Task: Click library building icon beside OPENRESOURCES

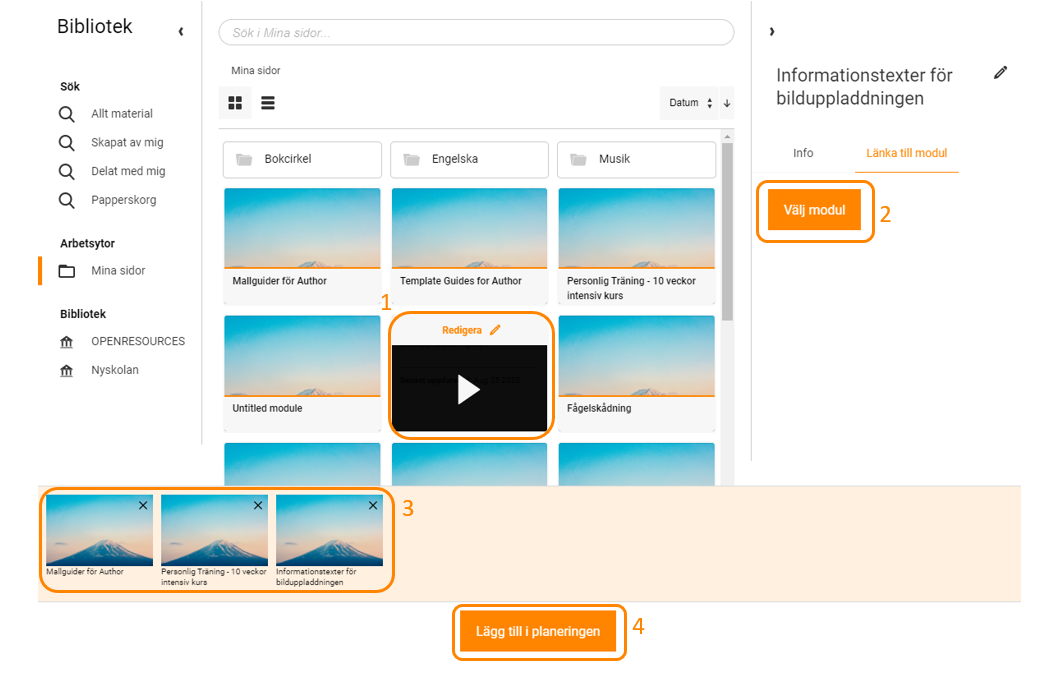Action: (x=67, y=342)
